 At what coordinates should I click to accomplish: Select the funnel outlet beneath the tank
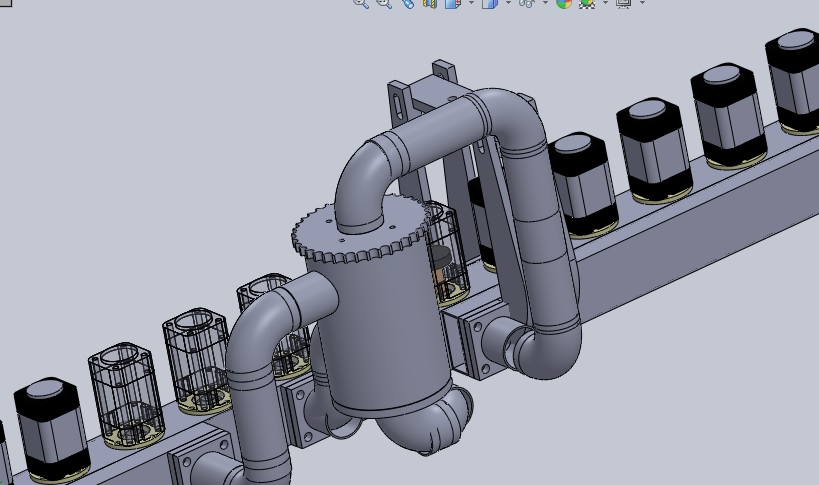426,420
